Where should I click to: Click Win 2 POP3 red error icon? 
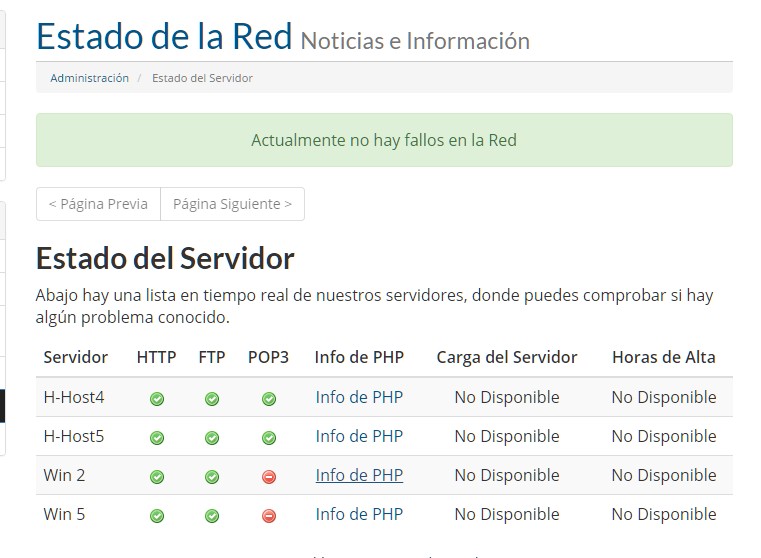[x=268, y=477]
